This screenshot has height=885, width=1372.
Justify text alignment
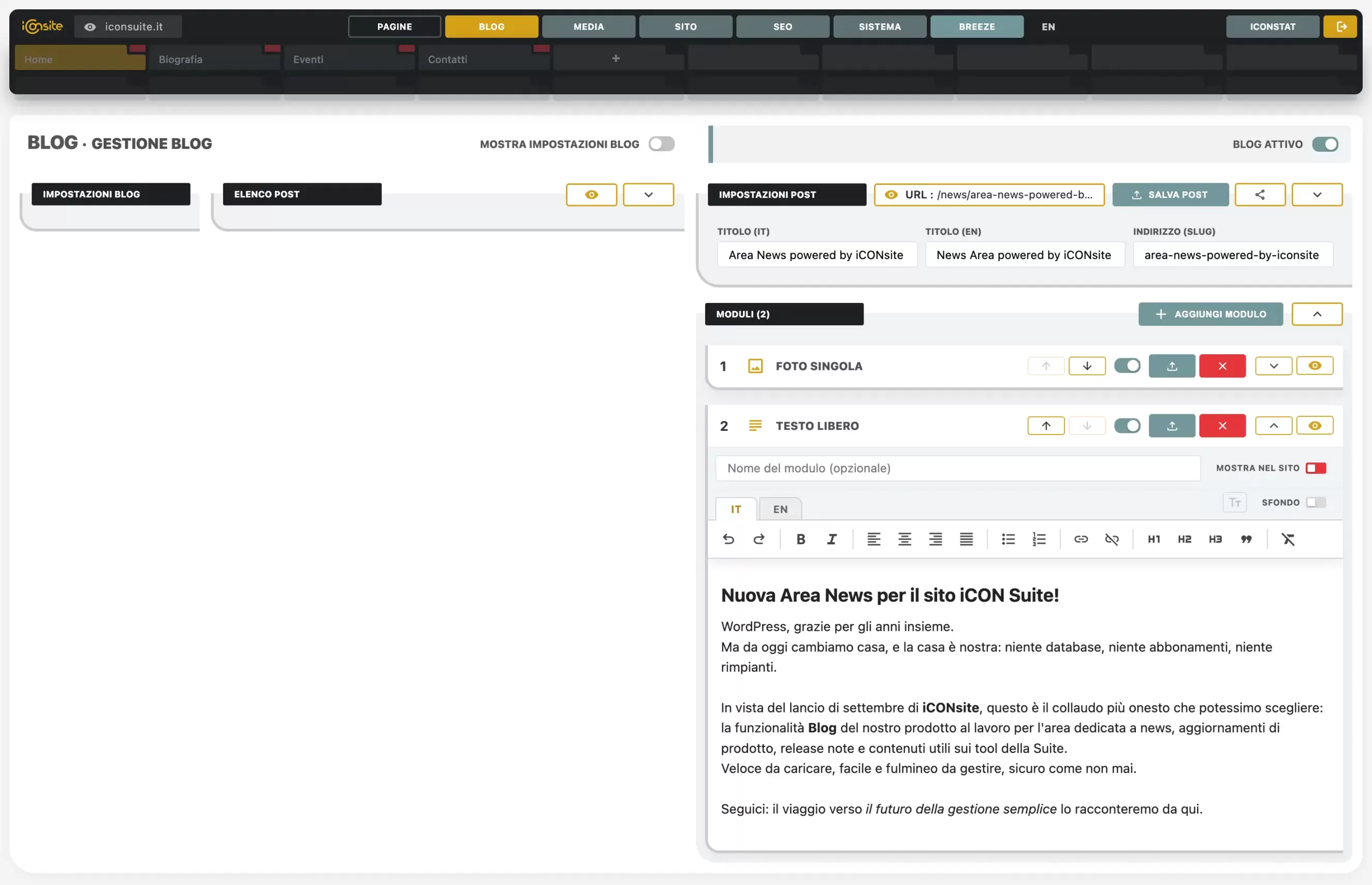[x=967, y=539]
